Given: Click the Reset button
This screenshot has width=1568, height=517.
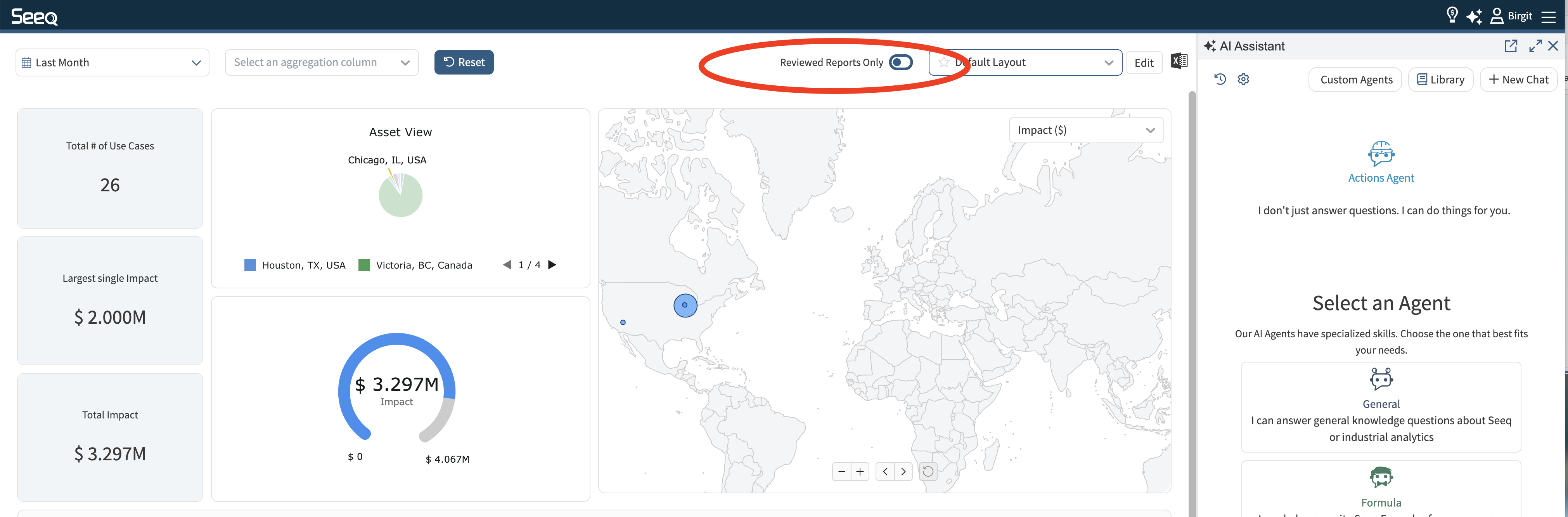Looking at the screenshot, I should pyautogui.click(x=464, y=62).
